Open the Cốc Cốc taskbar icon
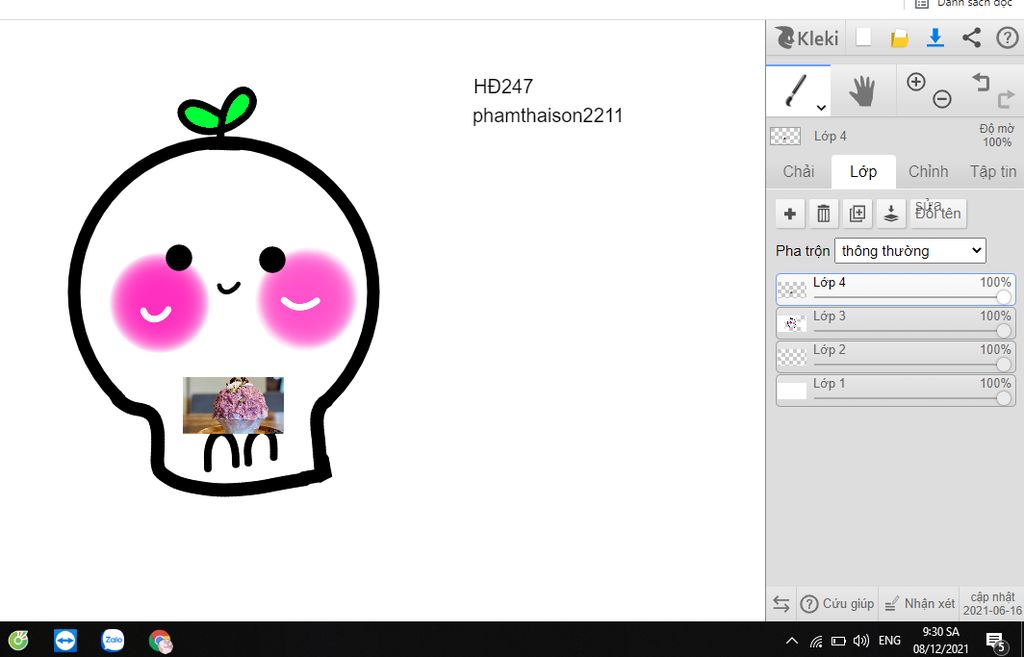 18,641
